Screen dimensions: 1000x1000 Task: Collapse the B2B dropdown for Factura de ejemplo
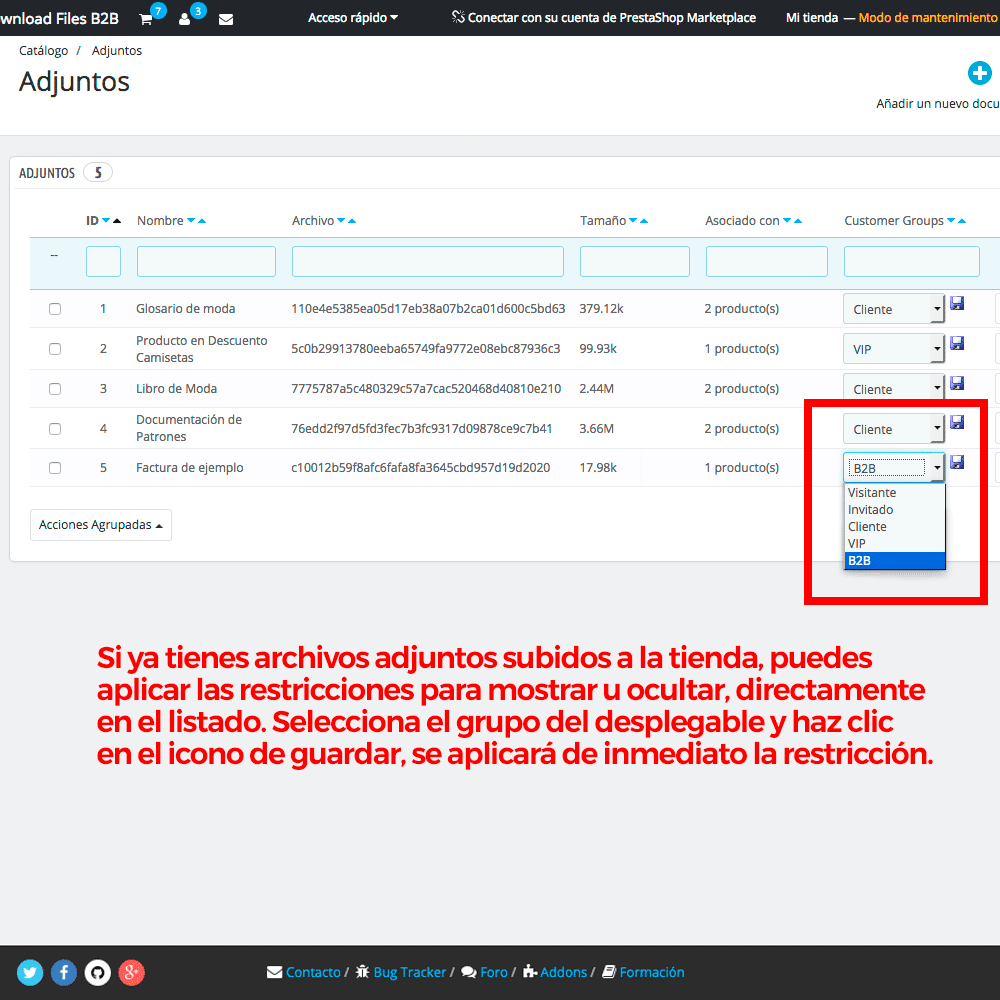pyautogui.click(x=893, y=468)
